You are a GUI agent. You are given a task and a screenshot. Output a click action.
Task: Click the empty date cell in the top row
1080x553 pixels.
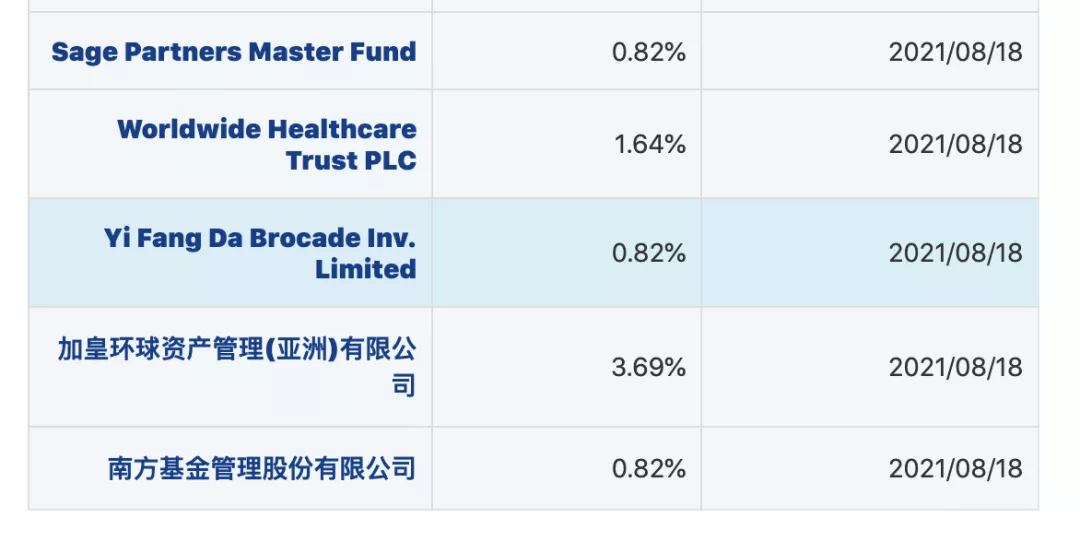click(x=870, y=5)
